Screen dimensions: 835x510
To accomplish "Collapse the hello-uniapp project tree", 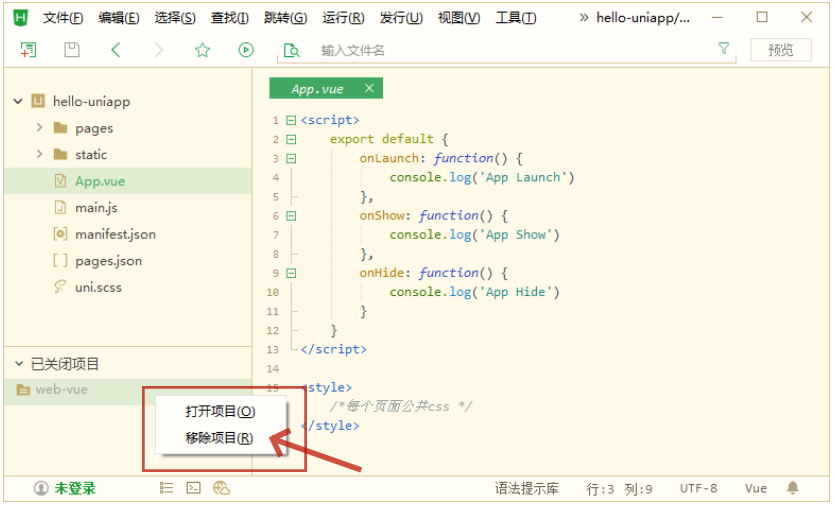I will point(18,101).
